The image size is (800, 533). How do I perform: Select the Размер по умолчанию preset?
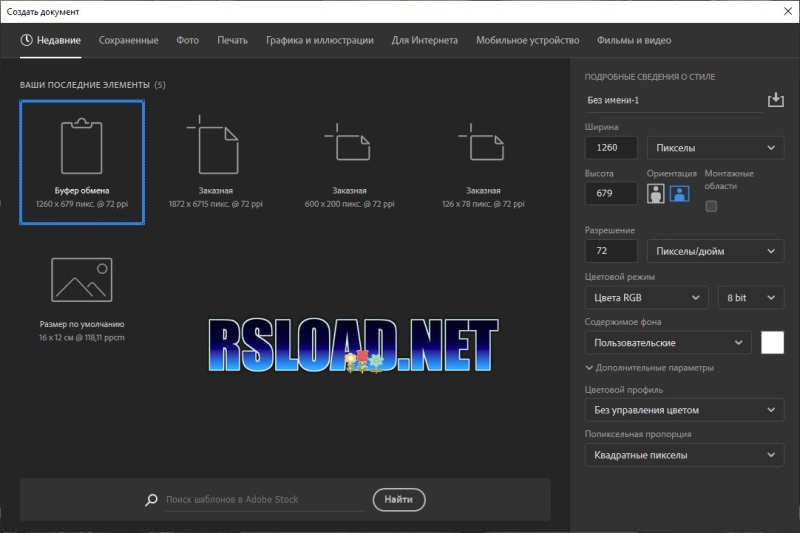(x=82, y=298)
